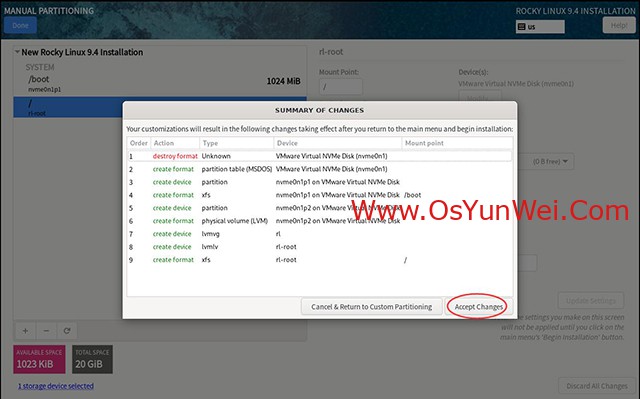The width and height of the screenshot is (640, 399).
Task: Remove mount point with minus icon
Action: 47,331
